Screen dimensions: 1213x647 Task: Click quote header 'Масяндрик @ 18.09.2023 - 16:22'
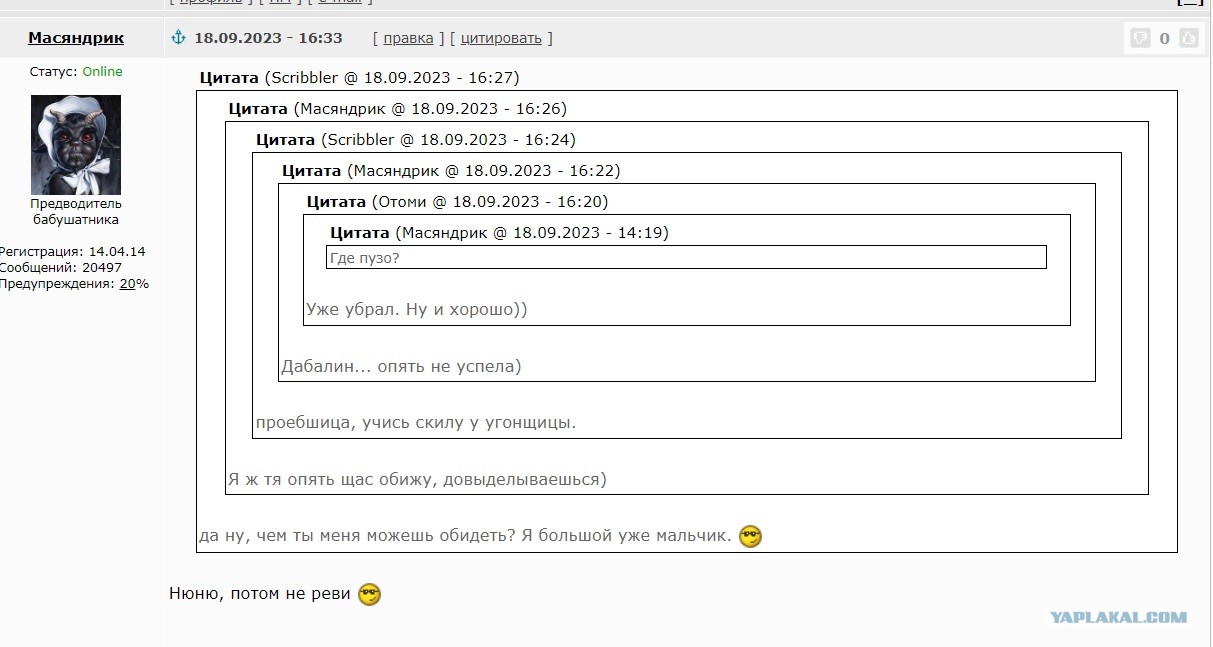pyautogui.click(x=483, y=171)
